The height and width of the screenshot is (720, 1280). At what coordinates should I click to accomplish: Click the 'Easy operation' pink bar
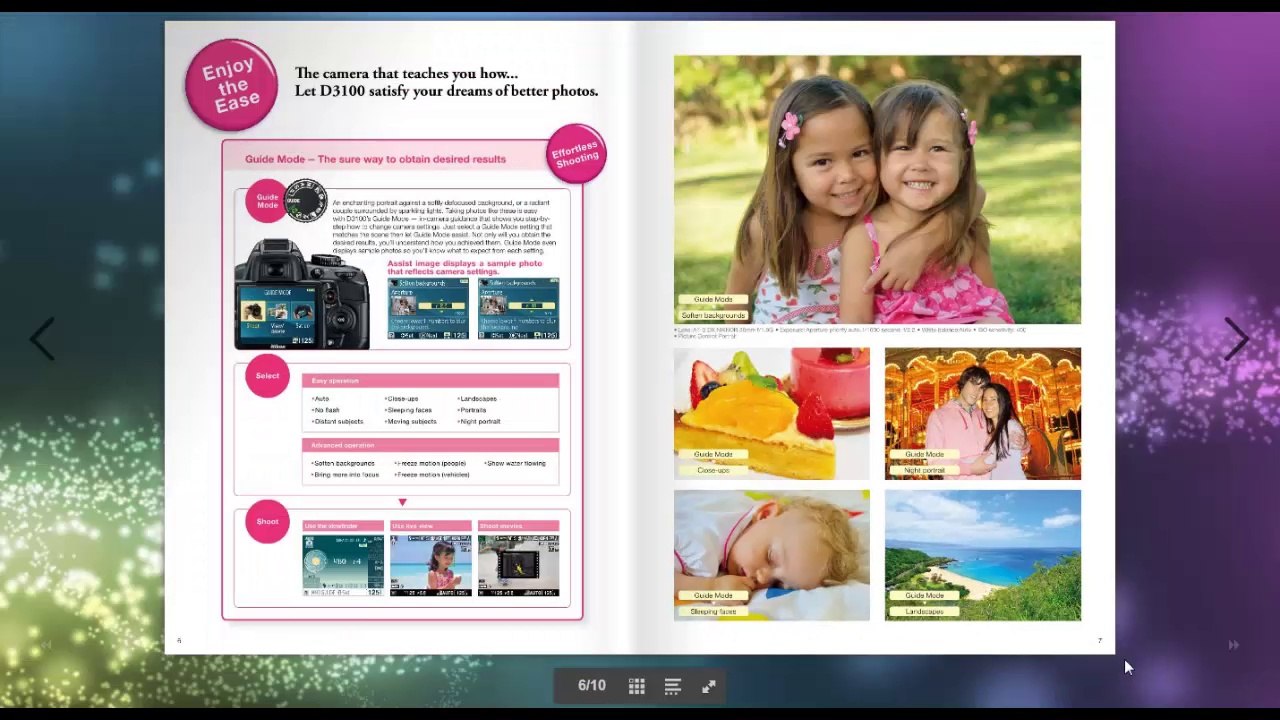[430, 381]
